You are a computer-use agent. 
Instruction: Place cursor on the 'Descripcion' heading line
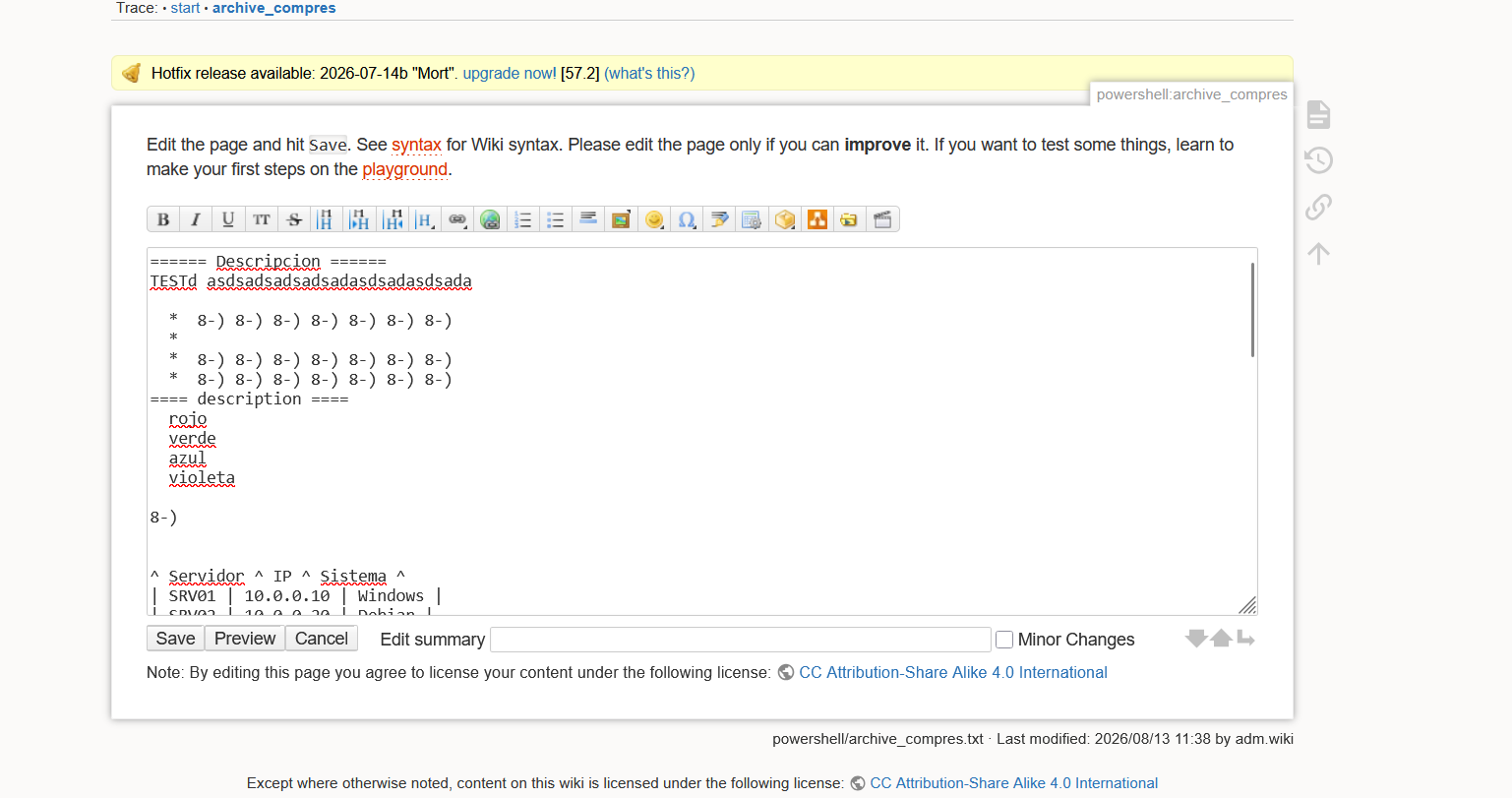point(268,262)
